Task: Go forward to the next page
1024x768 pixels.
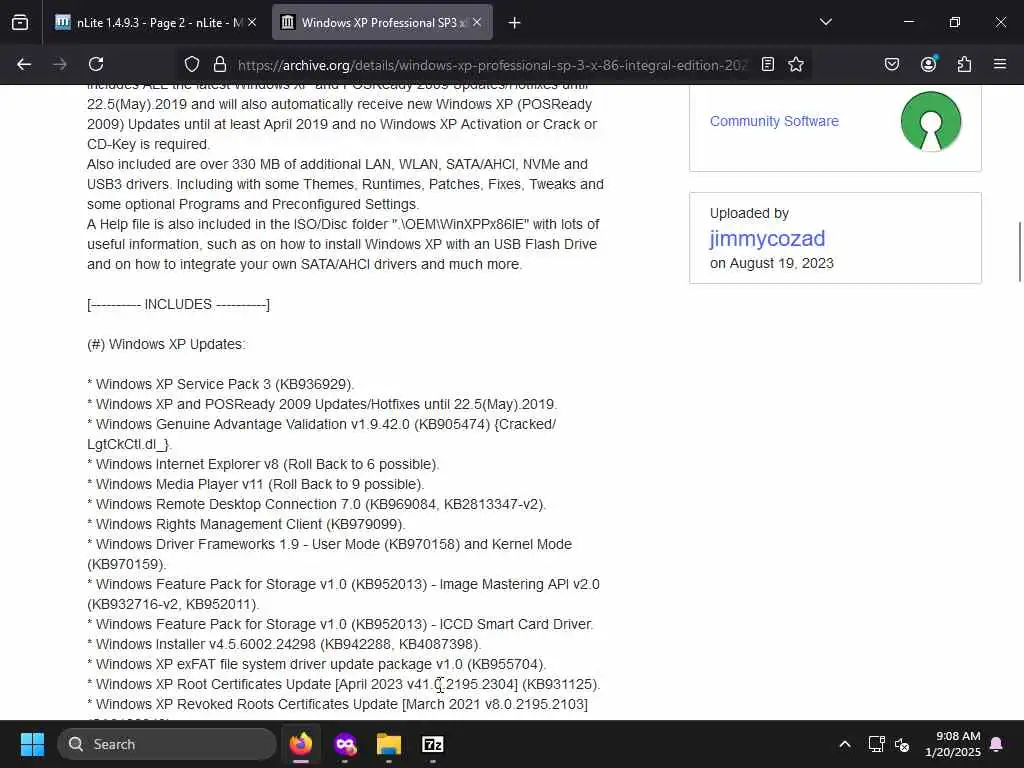Action: point(60,64)
